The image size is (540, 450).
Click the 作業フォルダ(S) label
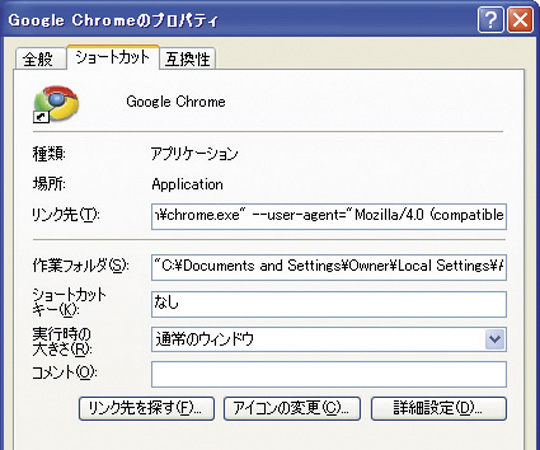tap(81, 266)
